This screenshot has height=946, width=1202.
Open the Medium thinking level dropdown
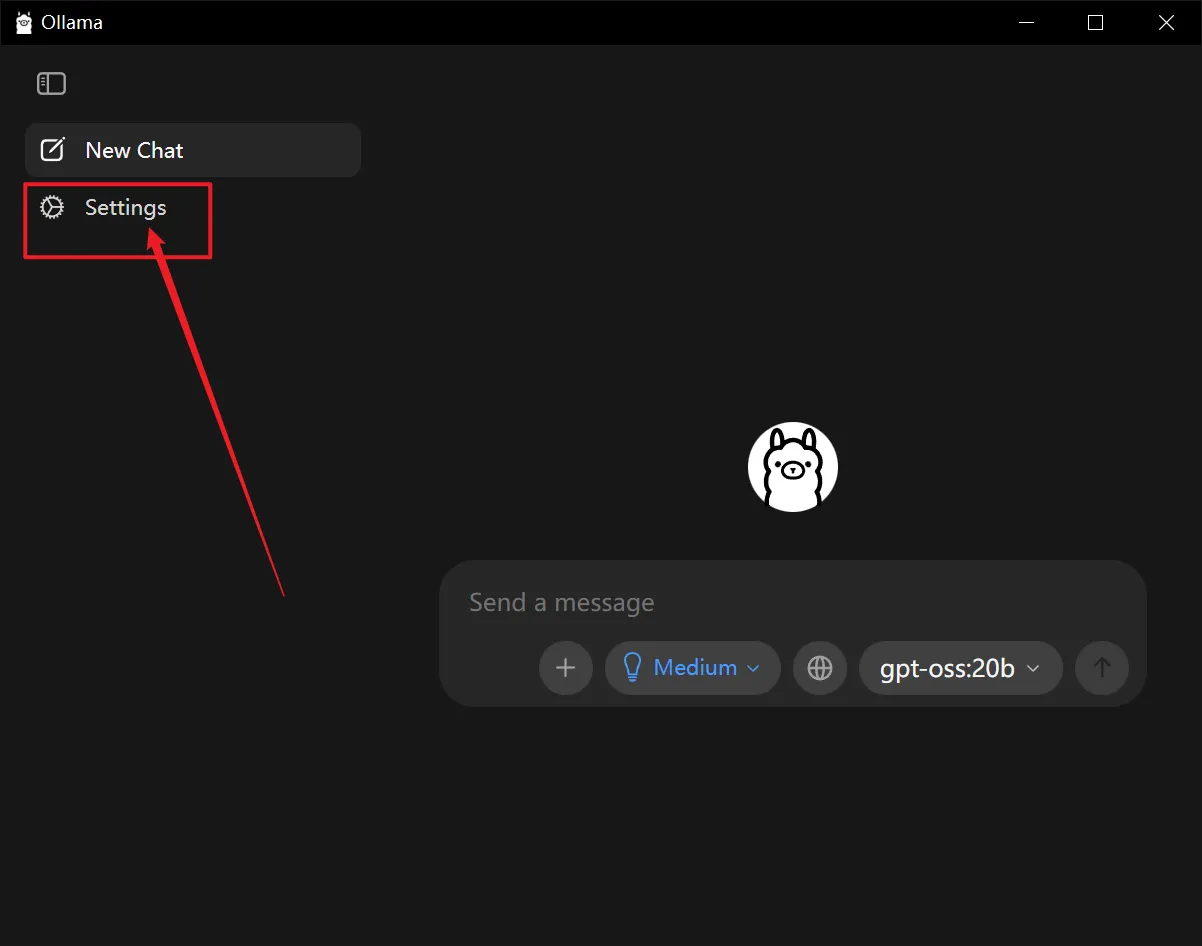click(x=693, y=668)
